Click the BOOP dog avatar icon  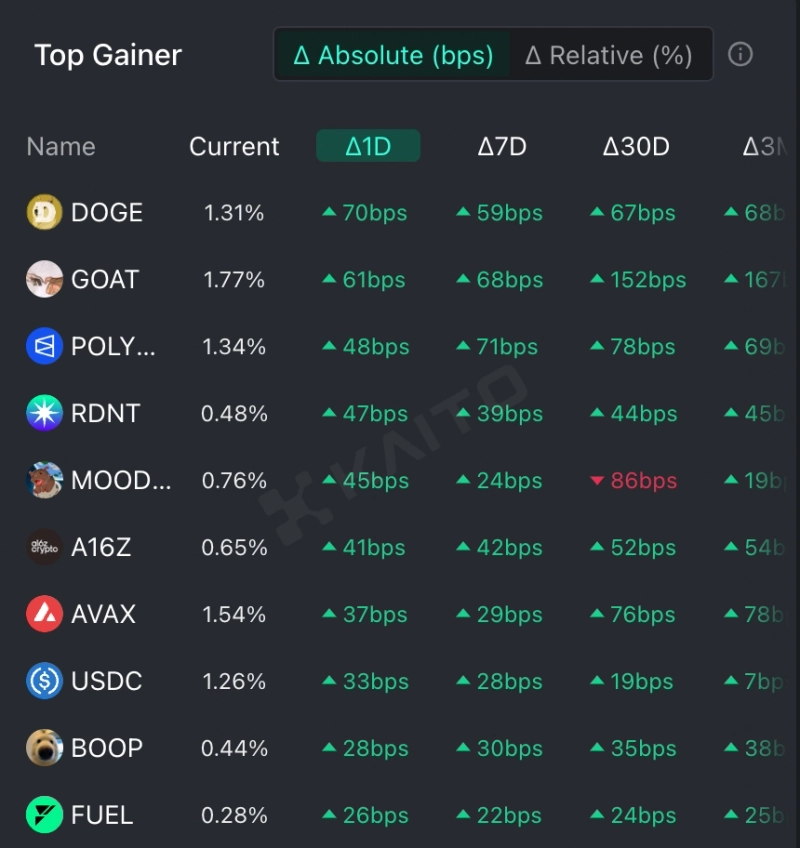tap(44, 749)
